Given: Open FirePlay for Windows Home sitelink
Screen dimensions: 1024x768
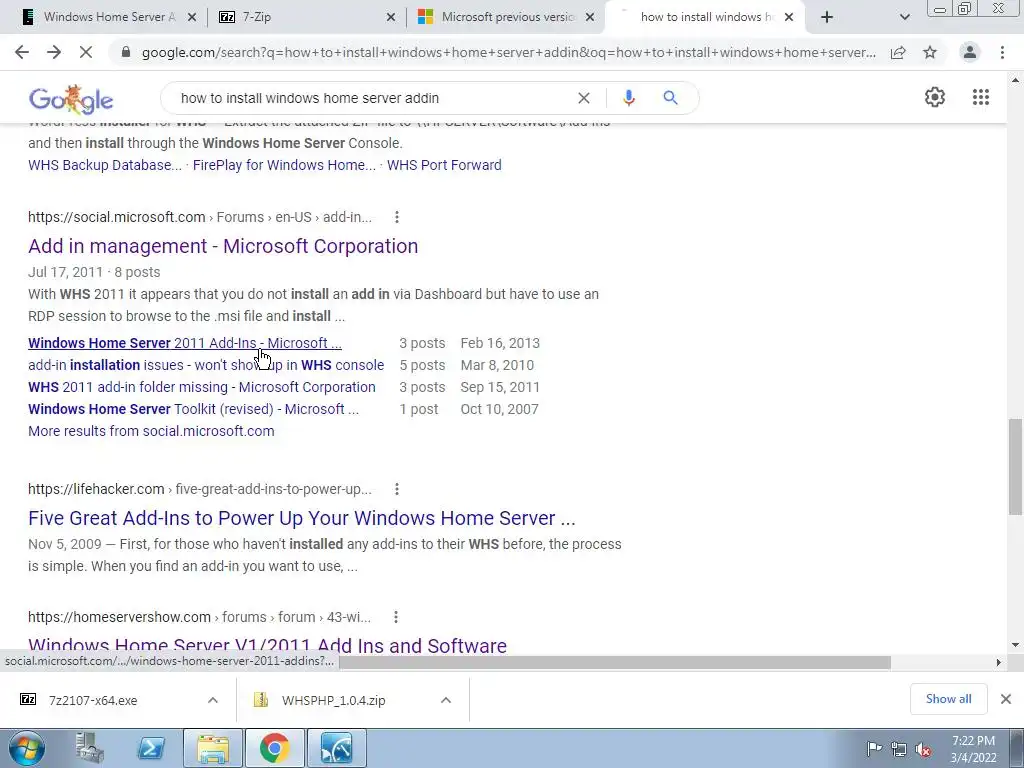Looking at the screenshot, I should coord(284,165).
